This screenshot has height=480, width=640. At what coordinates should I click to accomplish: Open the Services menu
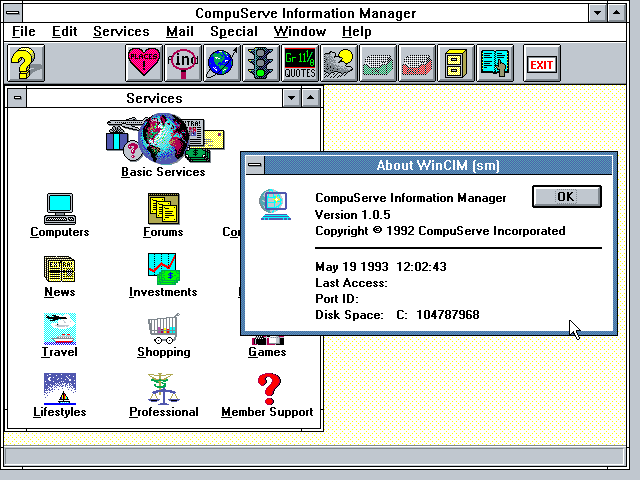120,31
